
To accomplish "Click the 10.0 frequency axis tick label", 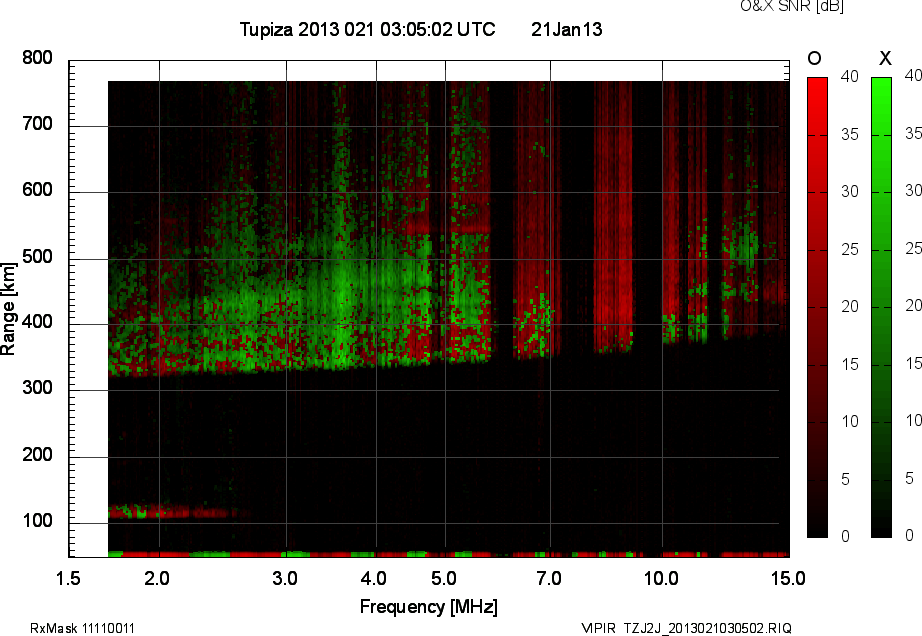I will [x=662, y=578].
